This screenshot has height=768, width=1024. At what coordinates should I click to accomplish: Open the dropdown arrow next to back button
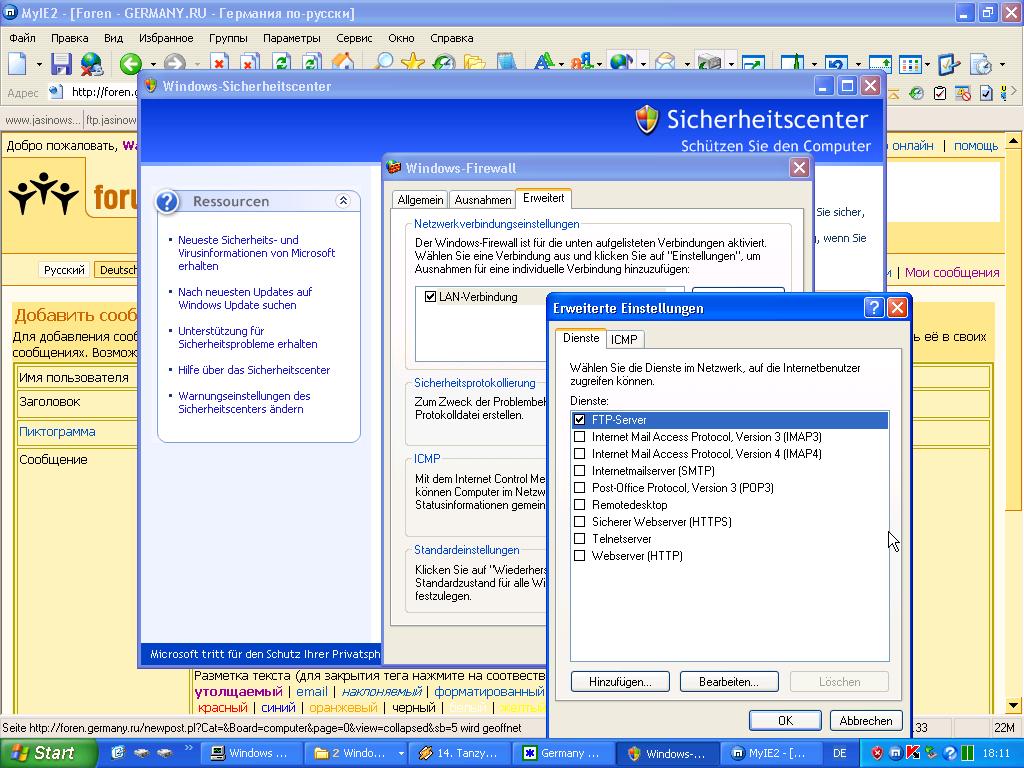153,64
